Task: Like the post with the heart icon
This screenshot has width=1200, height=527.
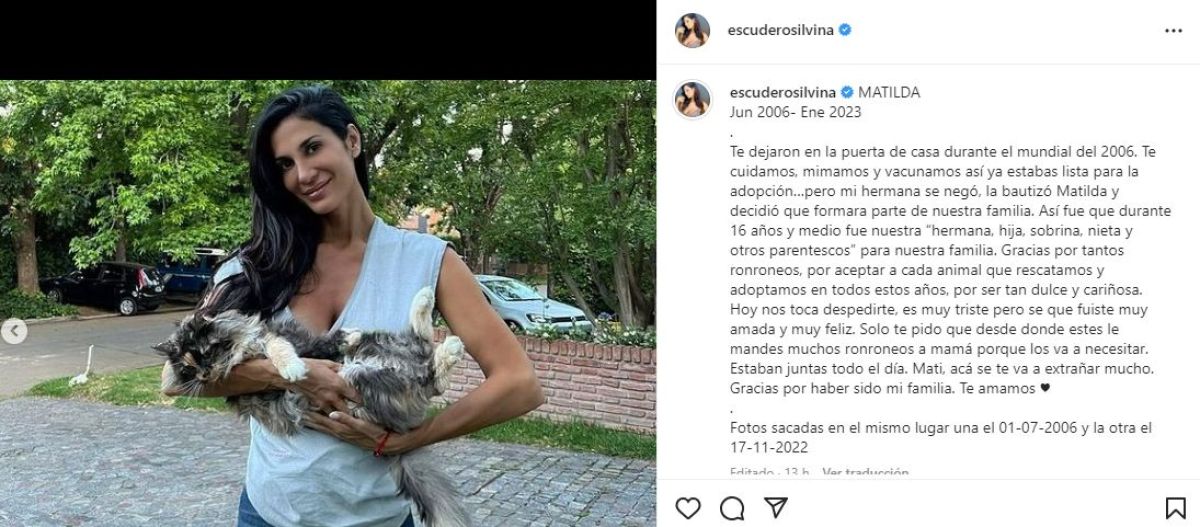Action: coord(688,507)
